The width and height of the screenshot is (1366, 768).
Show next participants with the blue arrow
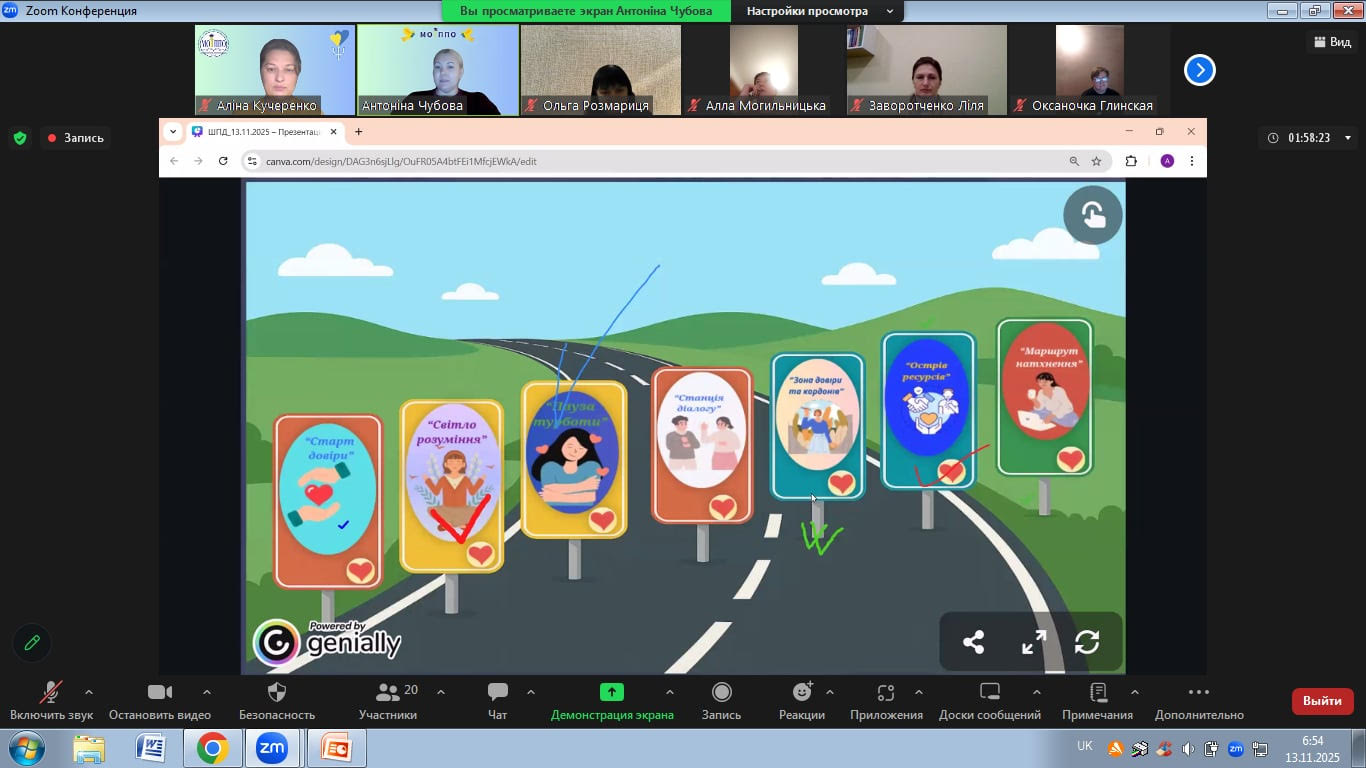[x=1200, y=70]
